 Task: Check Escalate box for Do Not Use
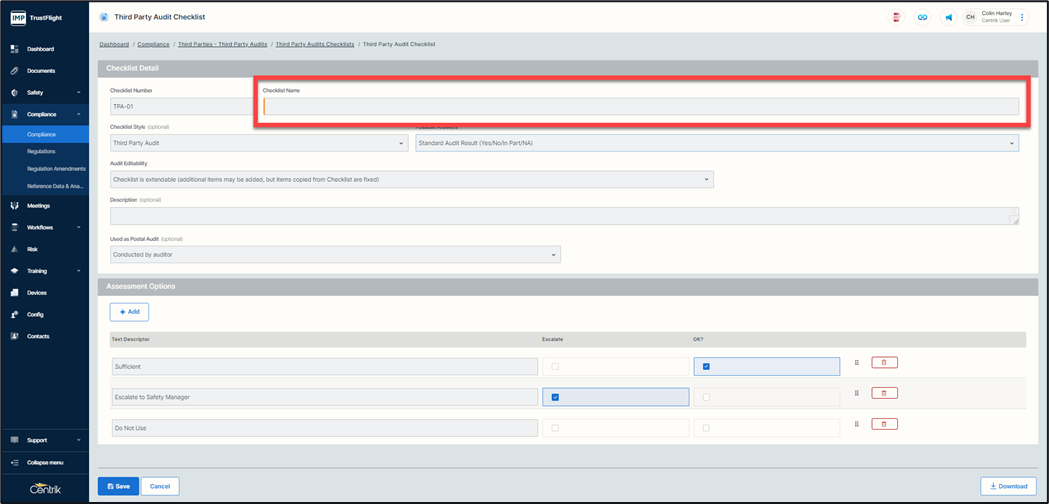555,428
